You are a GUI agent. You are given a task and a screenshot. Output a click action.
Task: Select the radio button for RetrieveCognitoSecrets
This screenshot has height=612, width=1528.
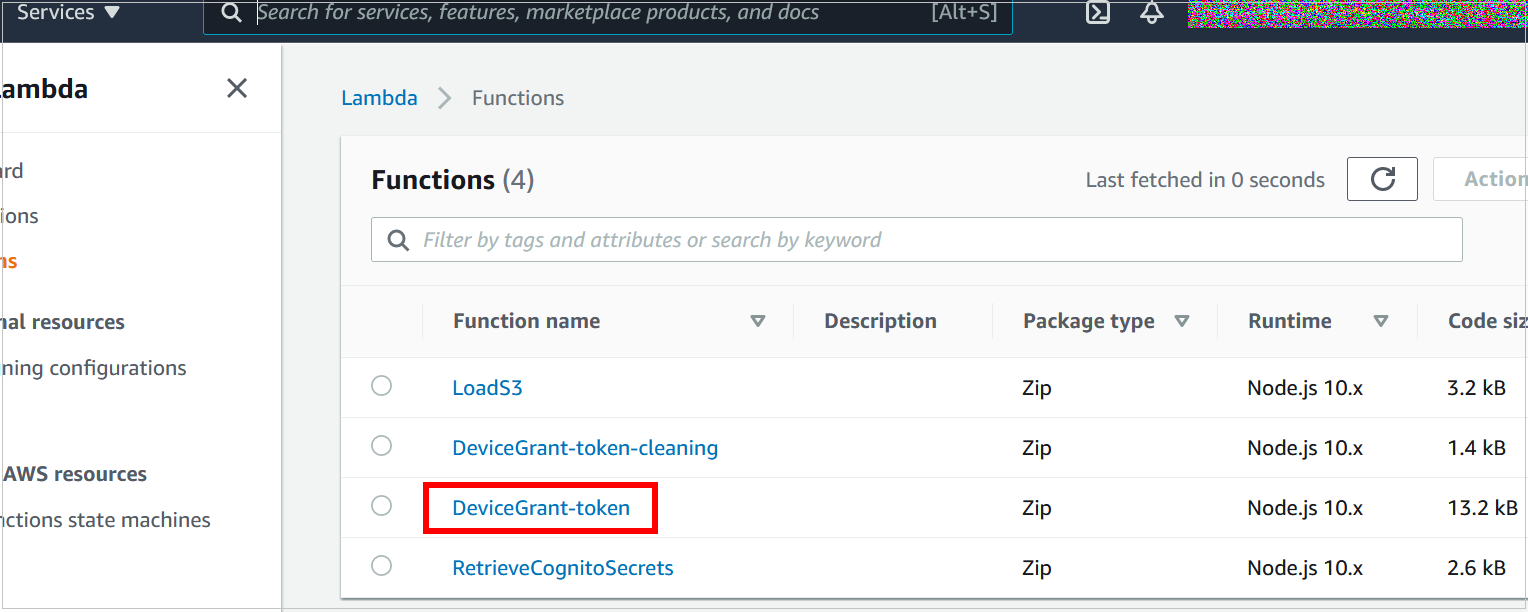pyautogui.click(x=381, y=565)
